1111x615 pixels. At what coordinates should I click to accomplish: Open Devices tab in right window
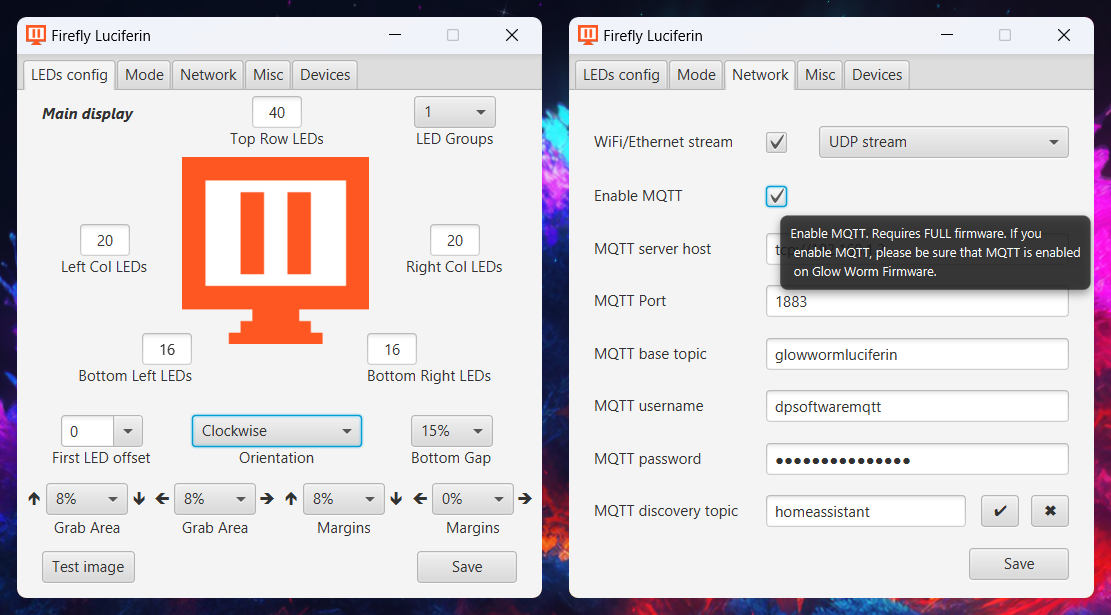coord(877,75)
